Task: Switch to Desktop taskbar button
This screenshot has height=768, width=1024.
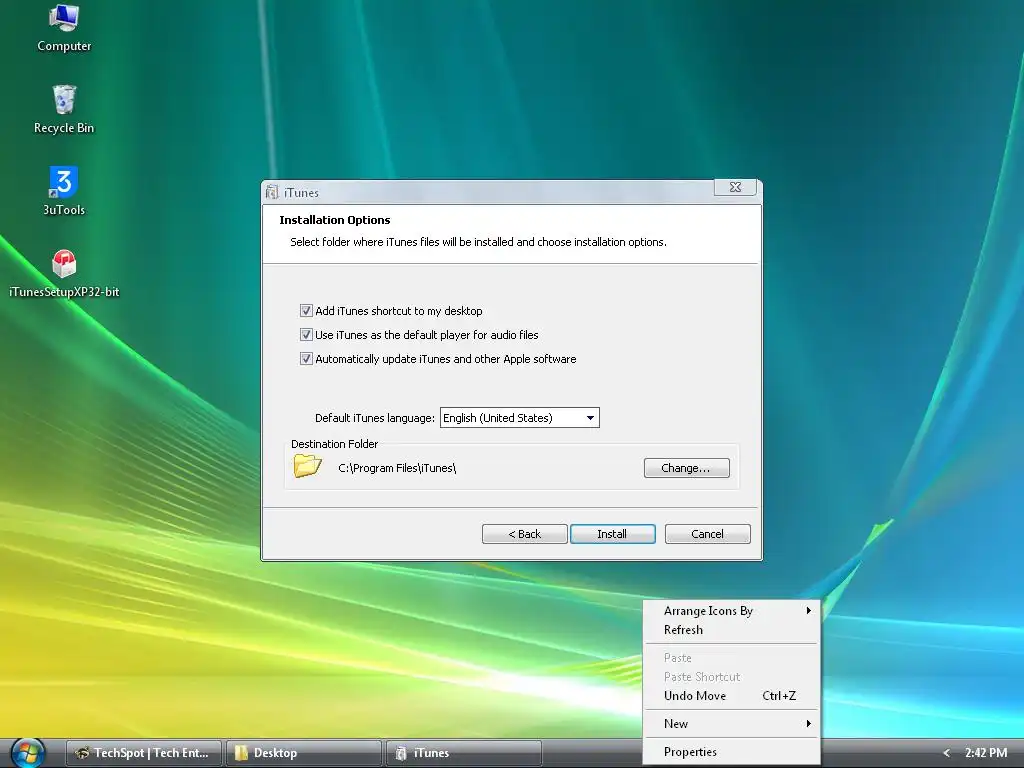Action: (304, 753)
